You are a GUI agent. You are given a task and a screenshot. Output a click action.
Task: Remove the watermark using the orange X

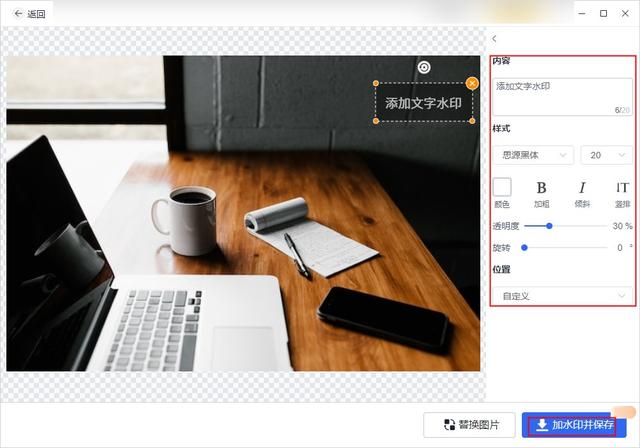473,83
